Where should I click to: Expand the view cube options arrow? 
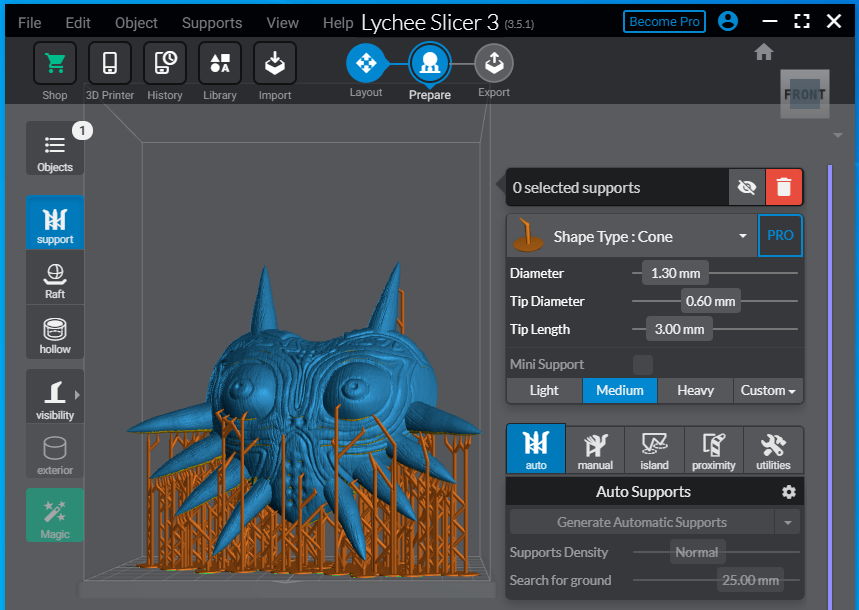coord(838,135)
